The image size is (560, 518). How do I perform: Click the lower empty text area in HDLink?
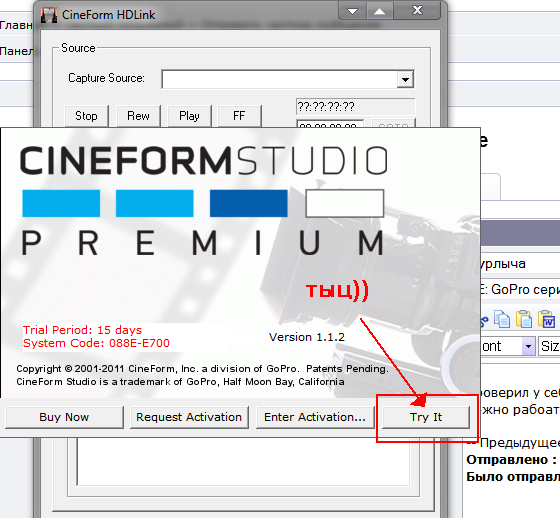coord(243,461)
